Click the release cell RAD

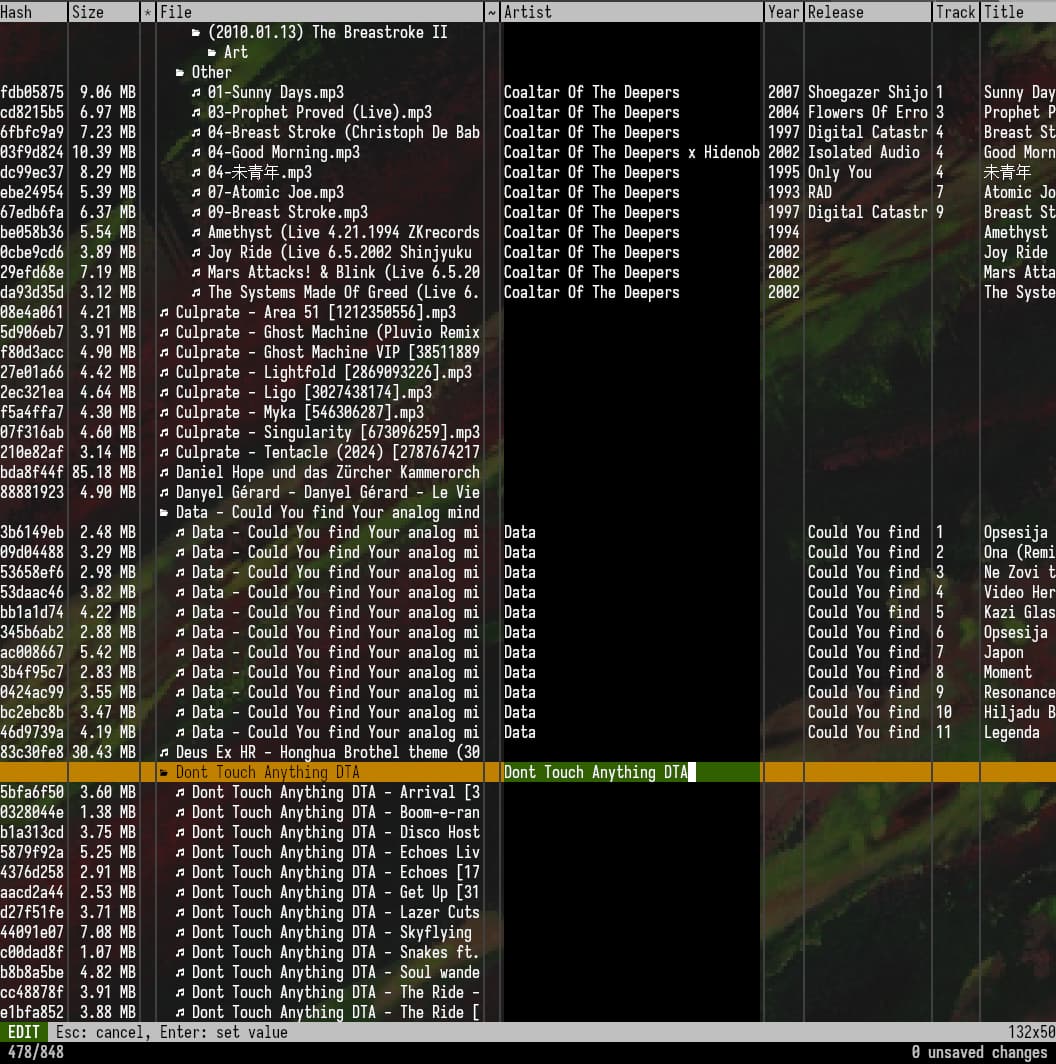pyautogui.click(x=819, y=193)
